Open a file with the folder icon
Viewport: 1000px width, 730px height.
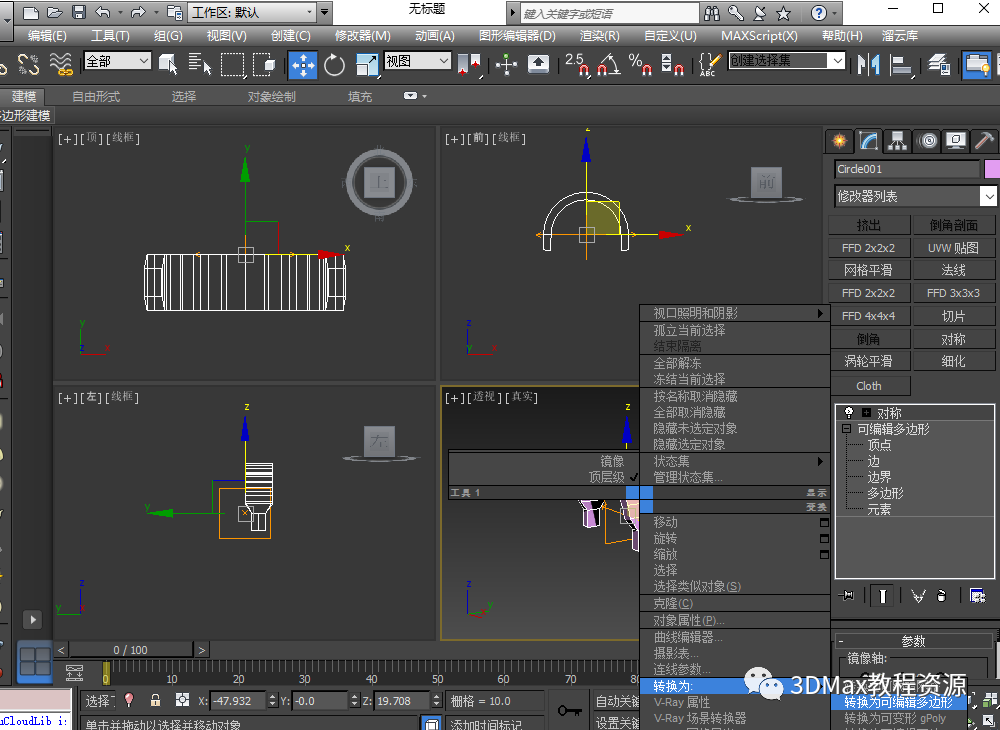click(x=55, y=12)
